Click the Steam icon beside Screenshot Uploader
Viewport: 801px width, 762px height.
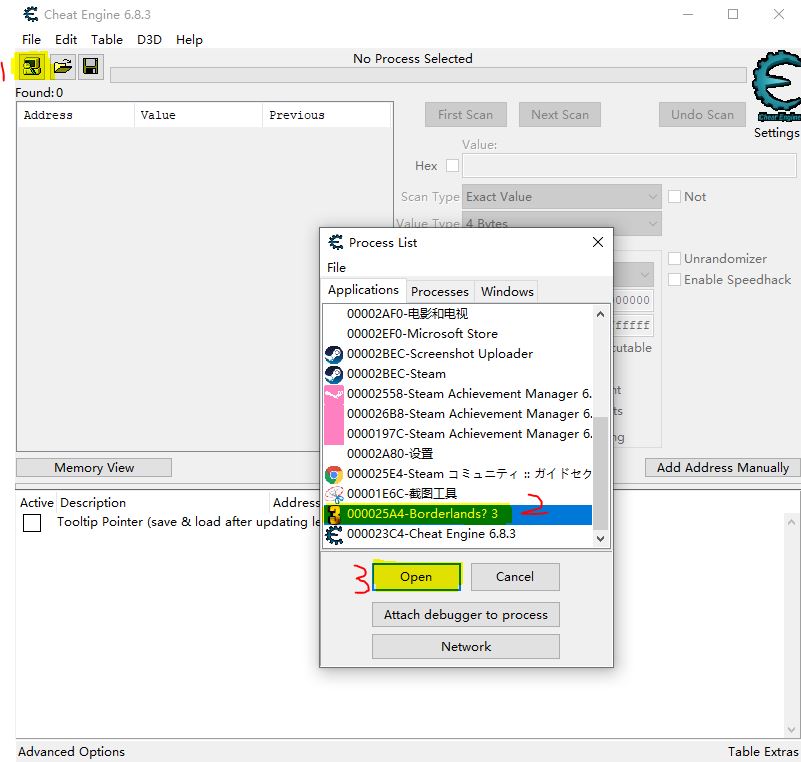click(x=334, y=354)
